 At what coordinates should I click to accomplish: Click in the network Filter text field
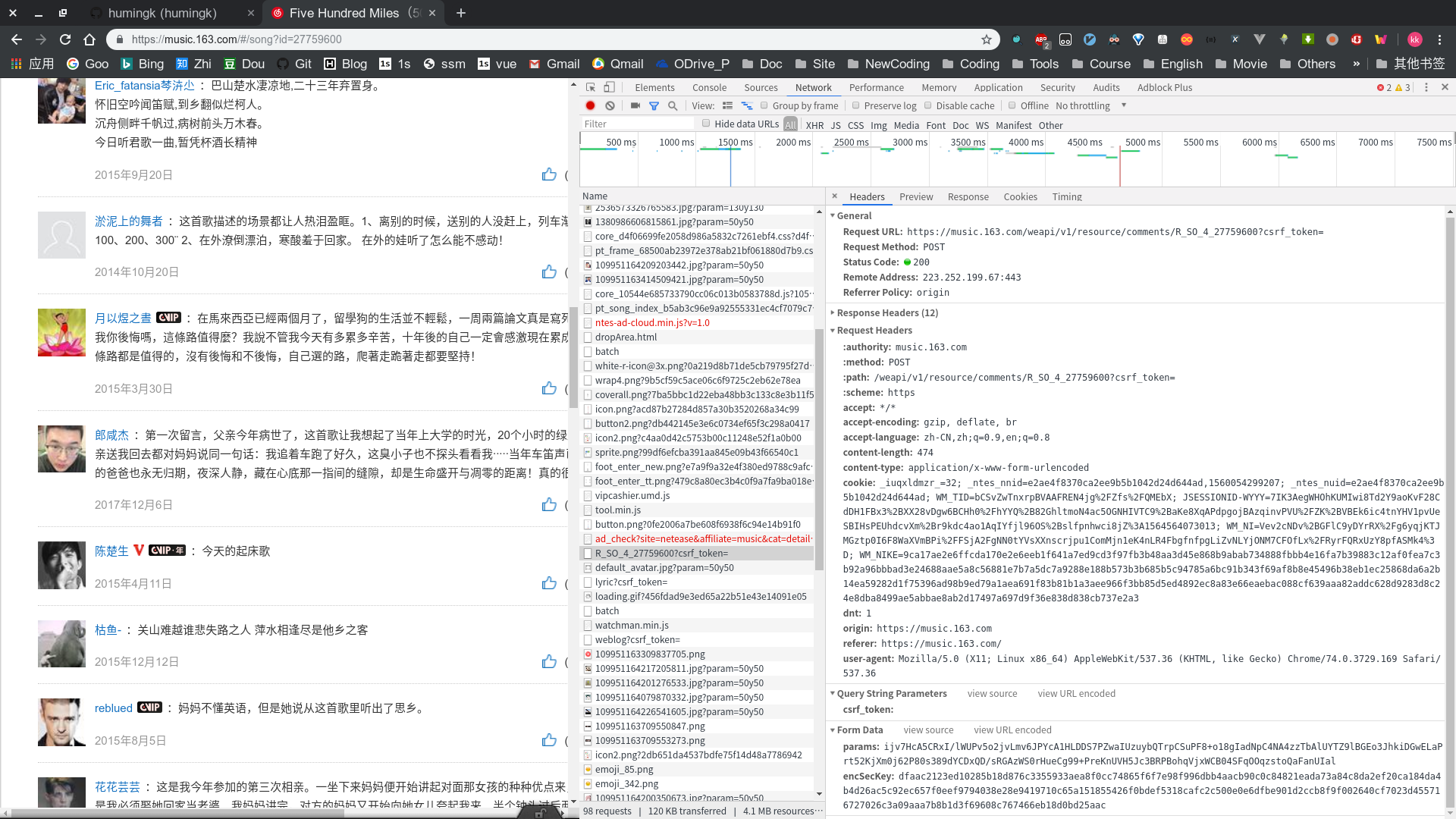[x=637, y=124]
